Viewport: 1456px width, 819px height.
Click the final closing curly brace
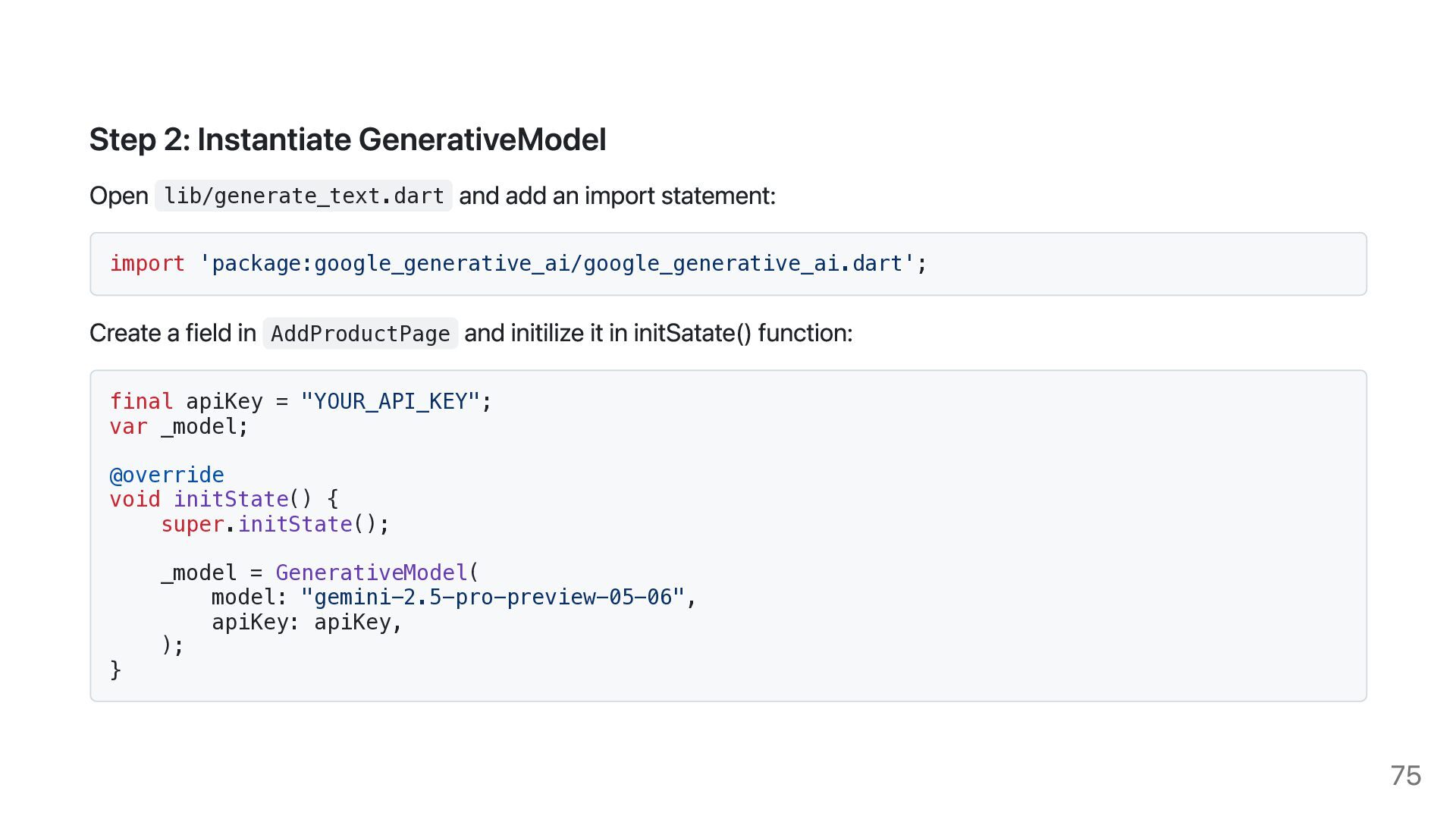click(x=115, y=670)
